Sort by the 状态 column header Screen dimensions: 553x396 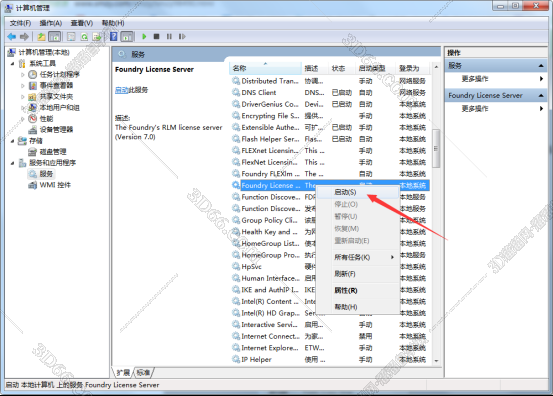(x=342, y=68)
